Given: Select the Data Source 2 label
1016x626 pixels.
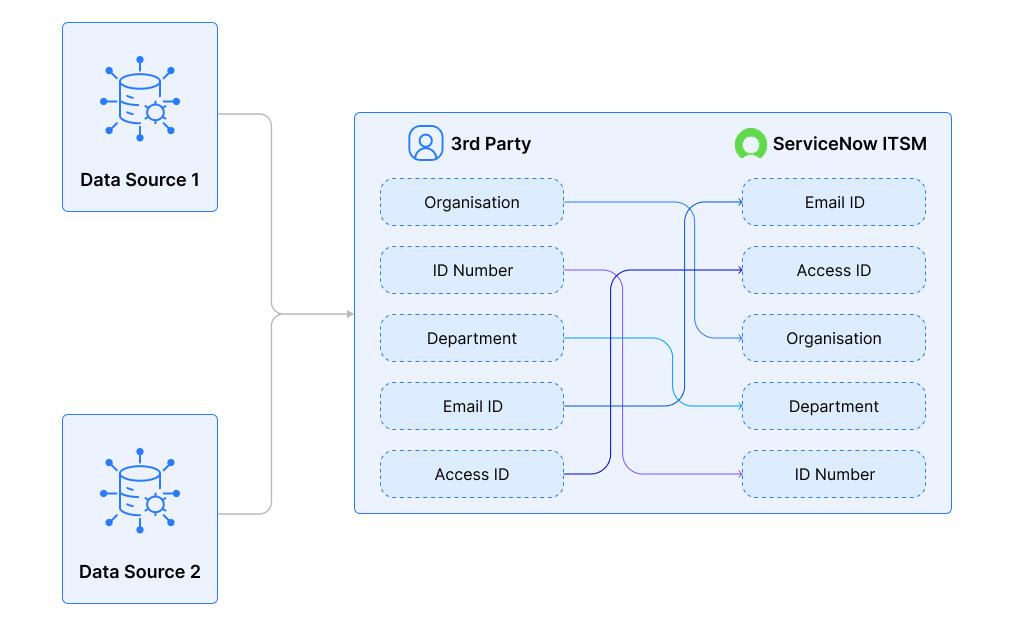Looking at the screenshot, I should pos(140,572).
